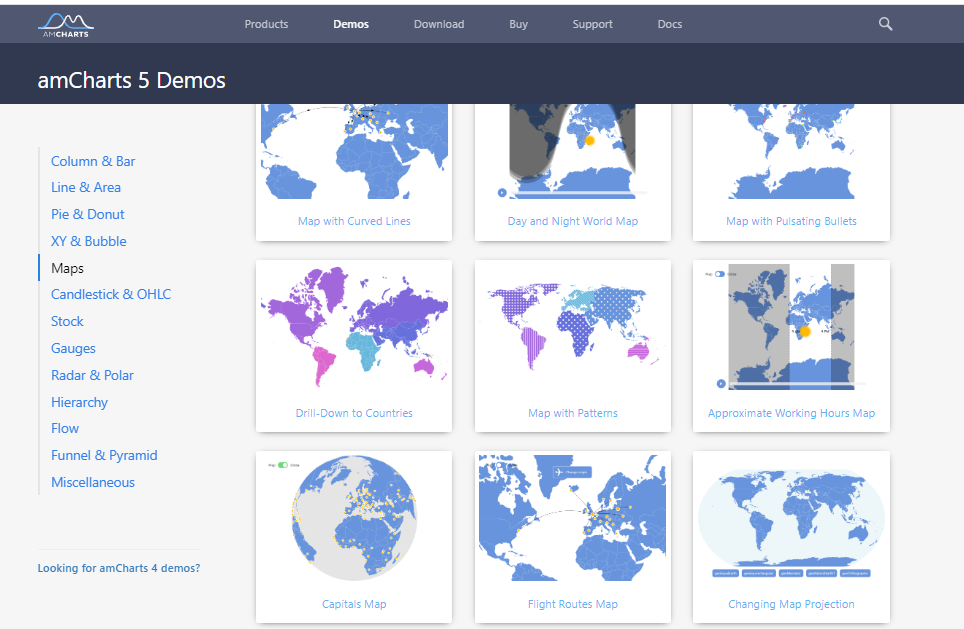Viewport: 964px width, 629px height.
Task: Open Approximate Working Hours Map title link
Action: tap(791, 413)
